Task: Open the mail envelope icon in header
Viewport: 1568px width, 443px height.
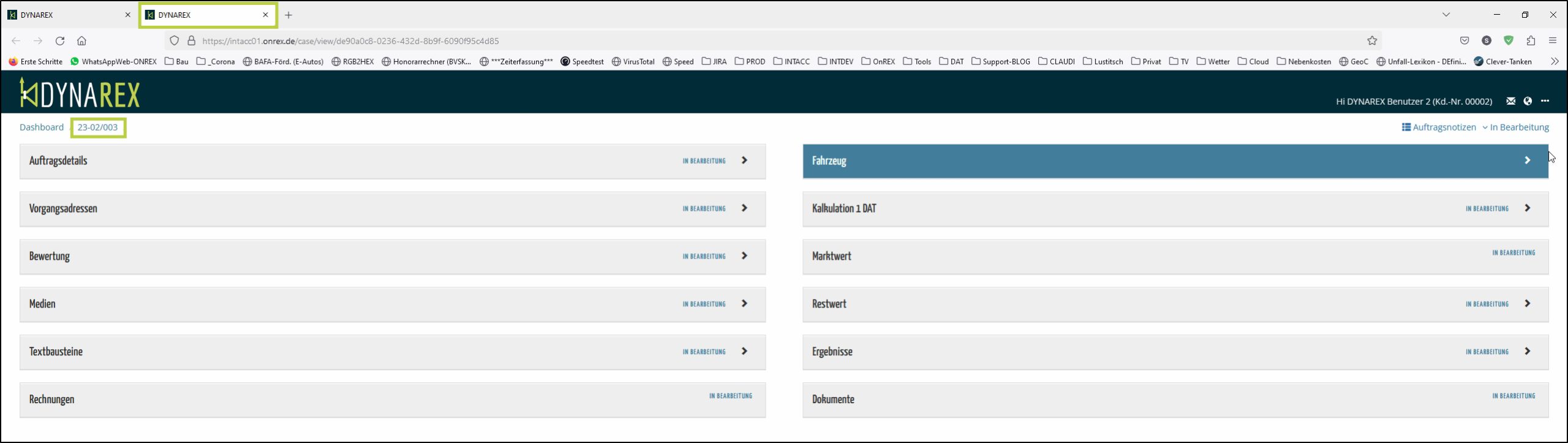Action: [x=1510, y=101]
